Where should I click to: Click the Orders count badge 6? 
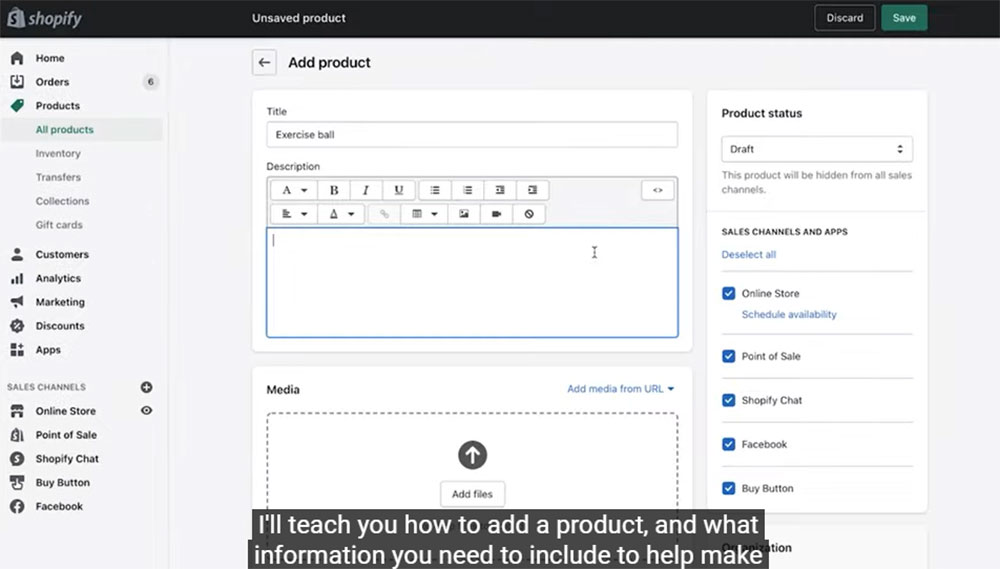pos(151,82)
